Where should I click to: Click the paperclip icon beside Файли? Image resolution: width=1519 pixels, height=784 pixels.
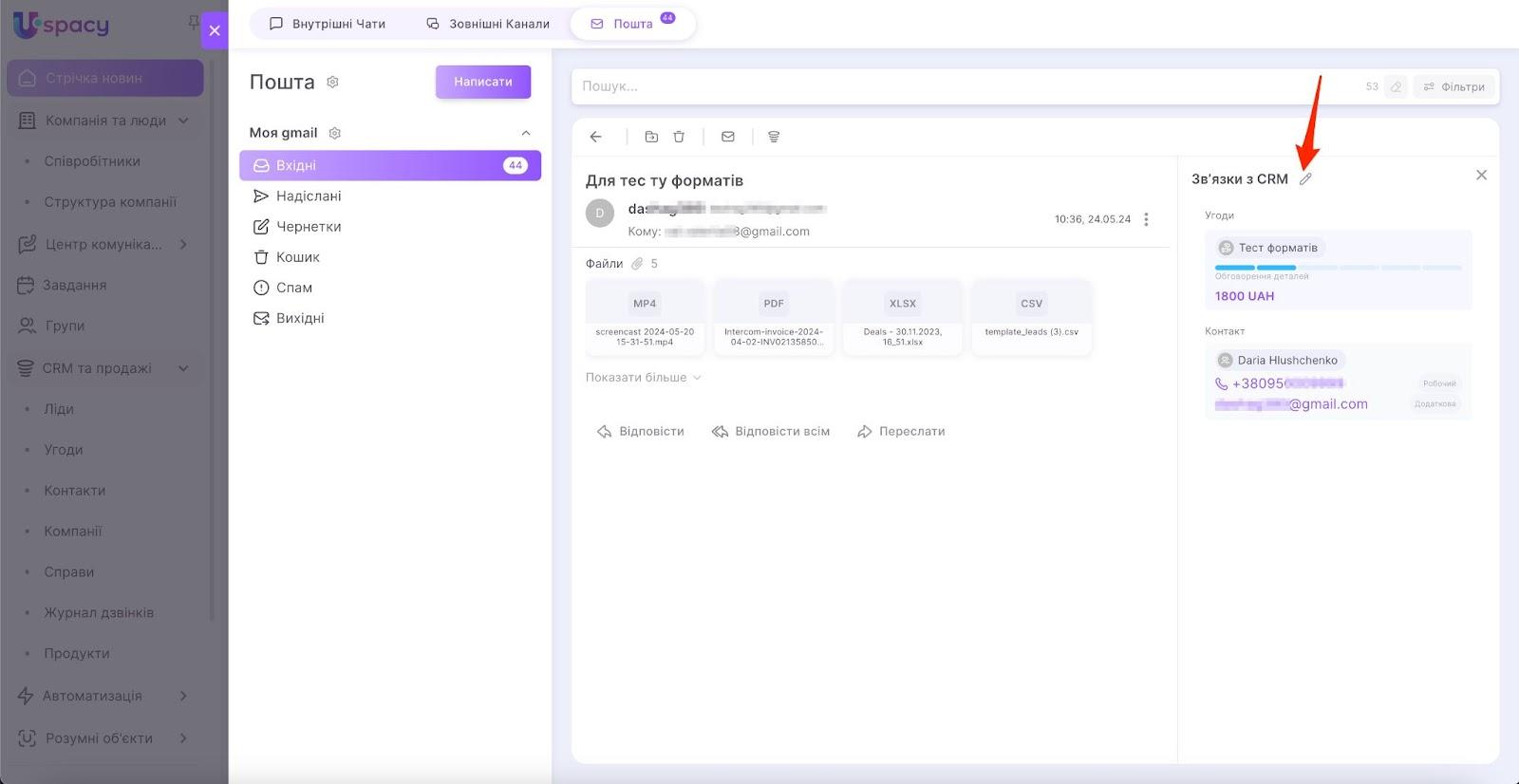pyautogui.click(x=637, y=264)
